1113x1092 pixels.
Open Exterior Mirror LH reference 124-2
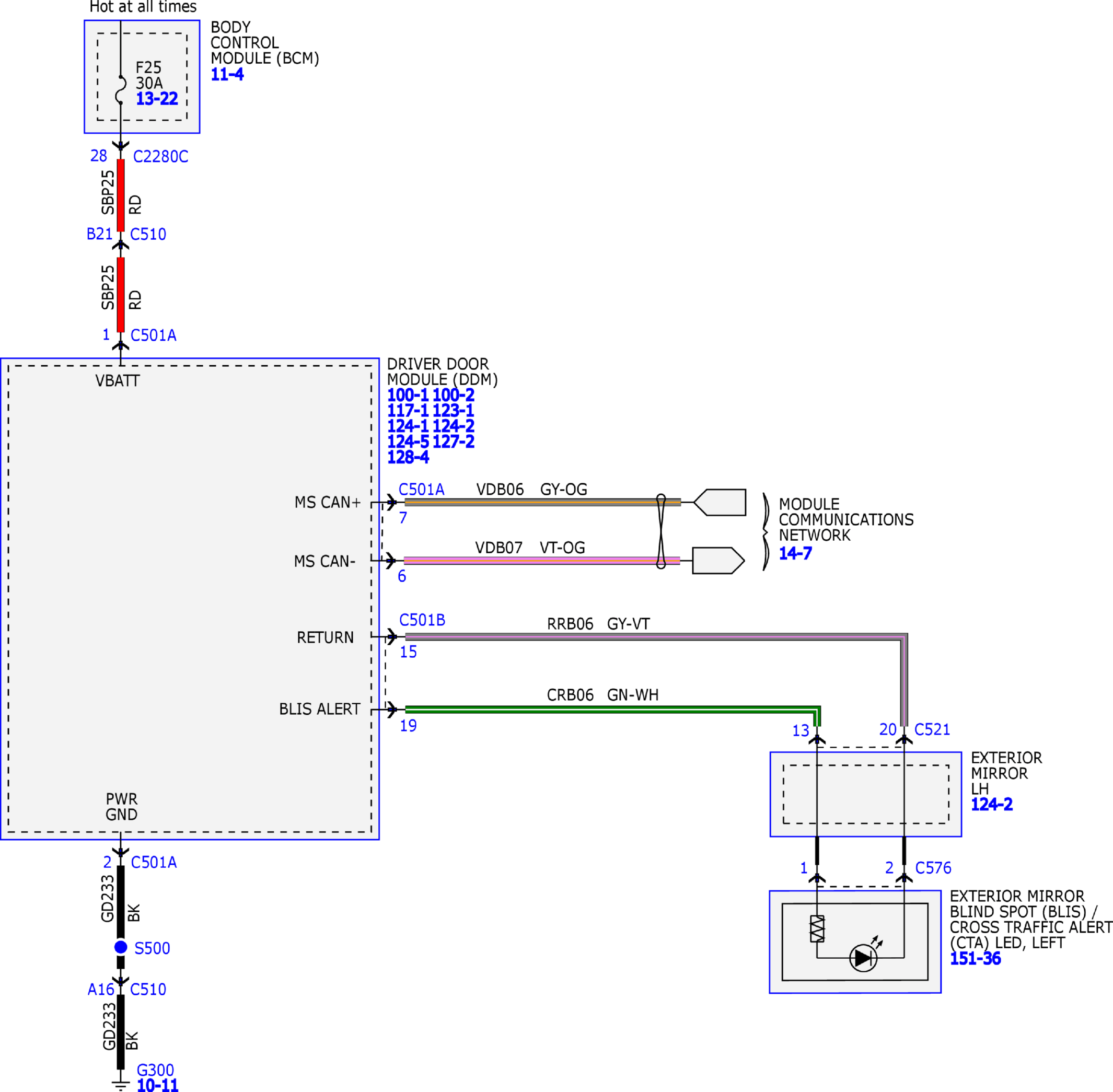(x=991, y=804)
